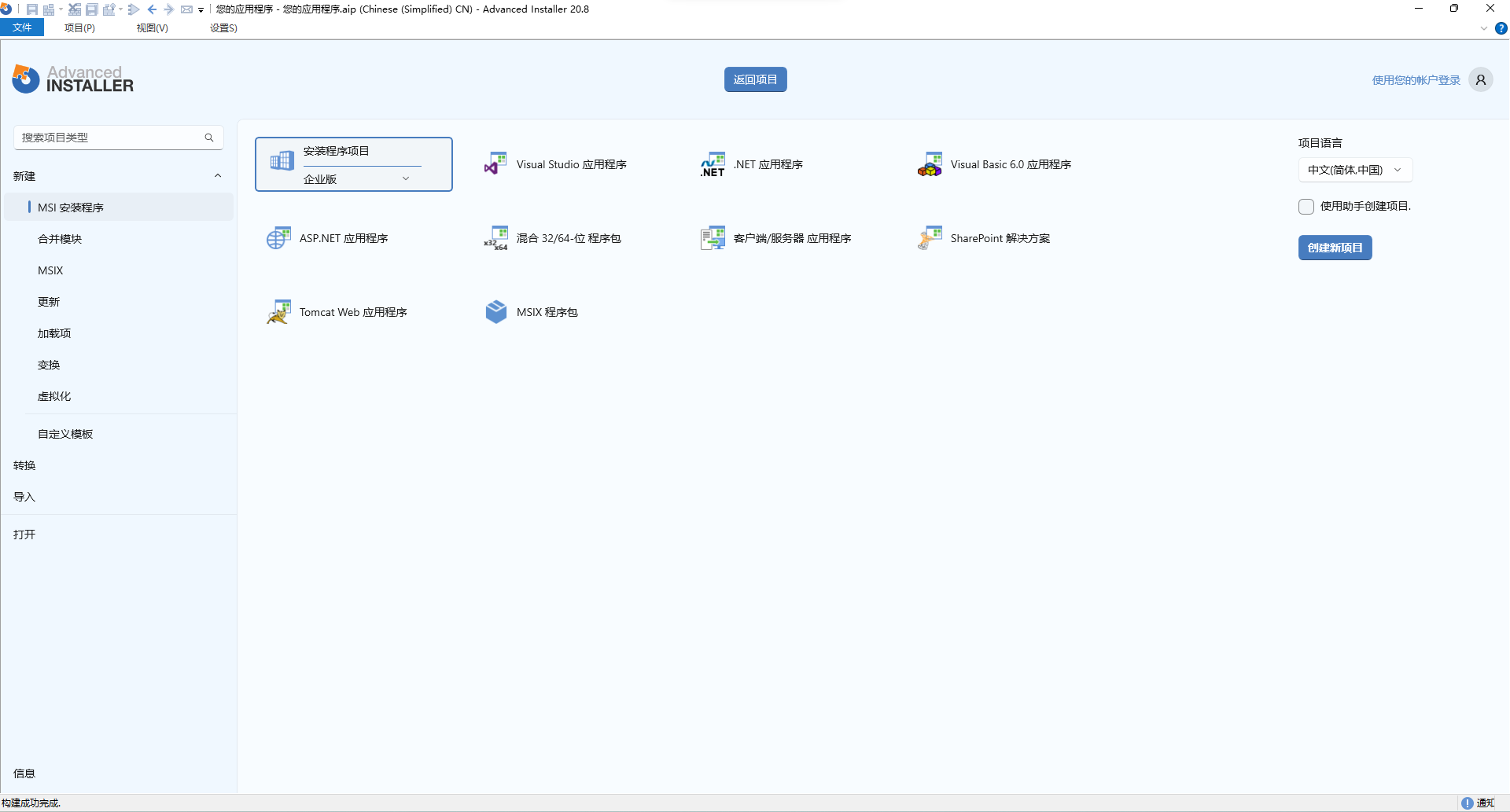Viewport: 1510px width, 812px height.
Task: Click the Advanced Installer app icon in title bar
Action: tap(6, 9)
